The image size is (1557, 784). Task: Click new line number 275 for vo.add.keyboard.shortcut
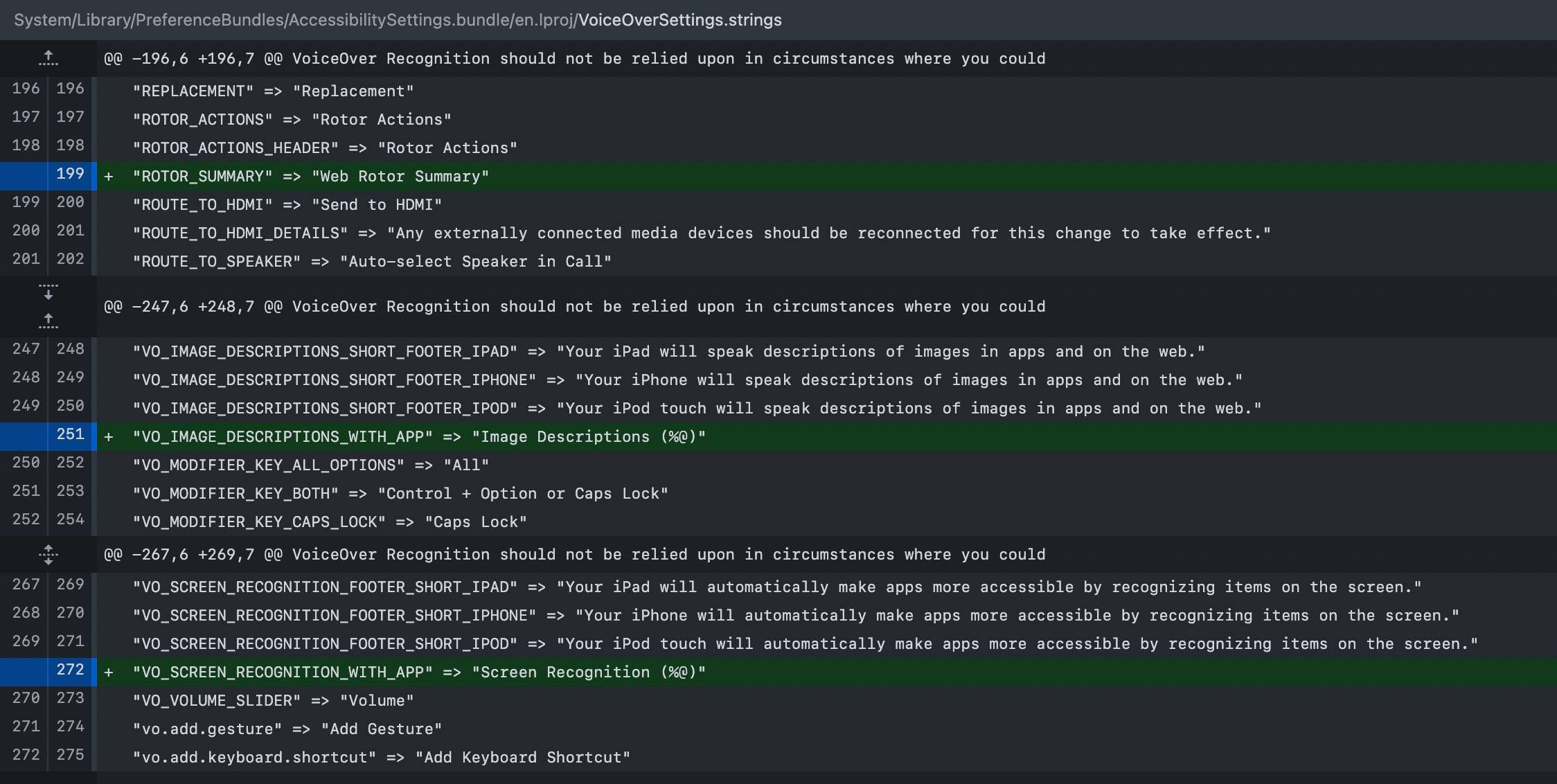[x=70, y=755]
